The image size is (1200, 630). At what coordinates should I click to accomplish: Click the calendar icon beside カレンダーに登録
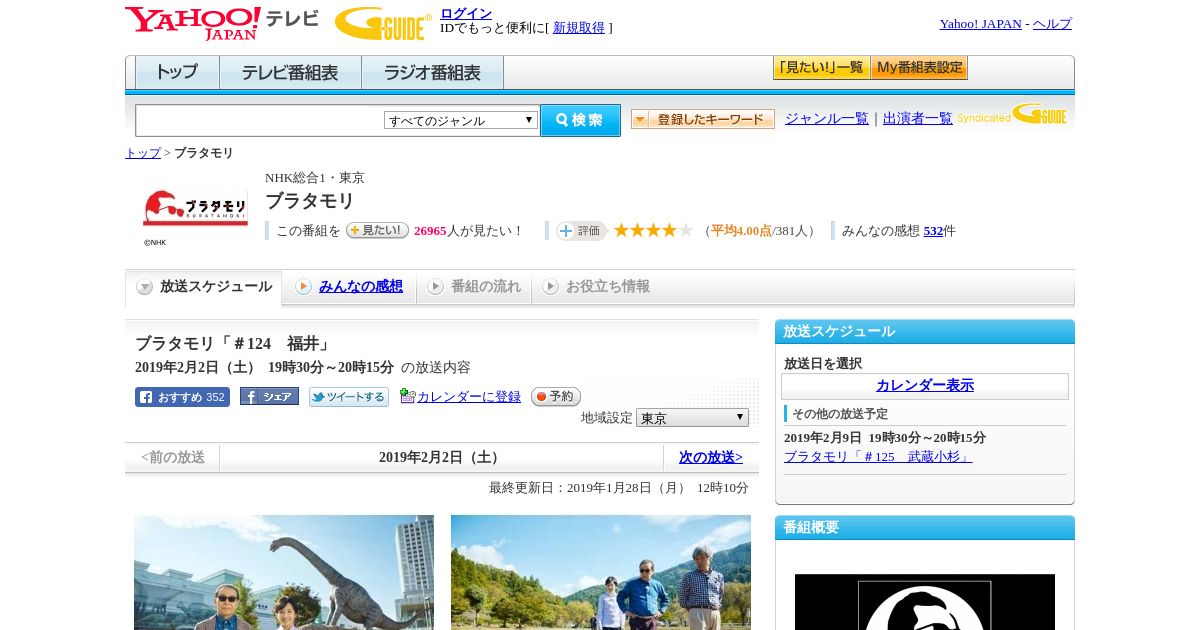(x=407, y=396)
